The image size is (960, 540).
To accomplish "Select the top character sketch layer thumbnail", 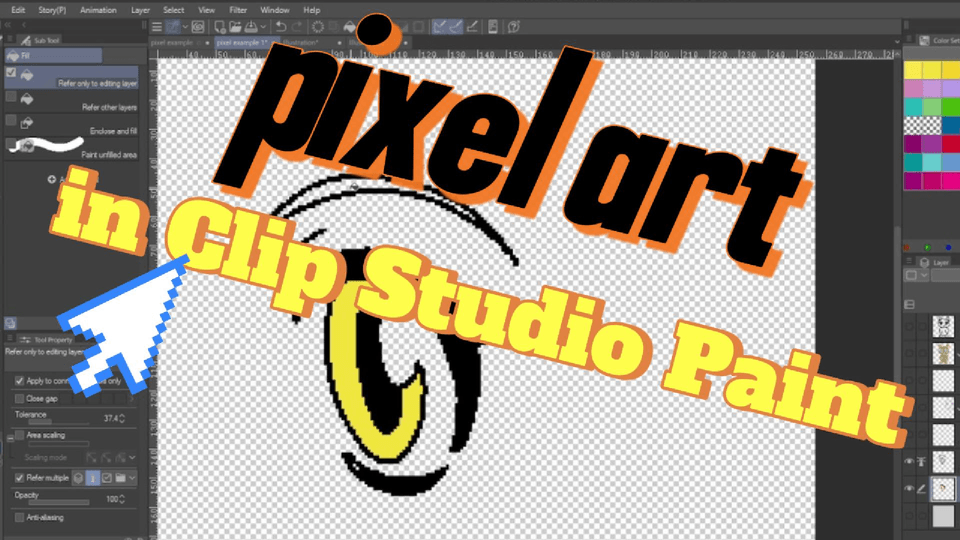I will [x=943, y=326].
